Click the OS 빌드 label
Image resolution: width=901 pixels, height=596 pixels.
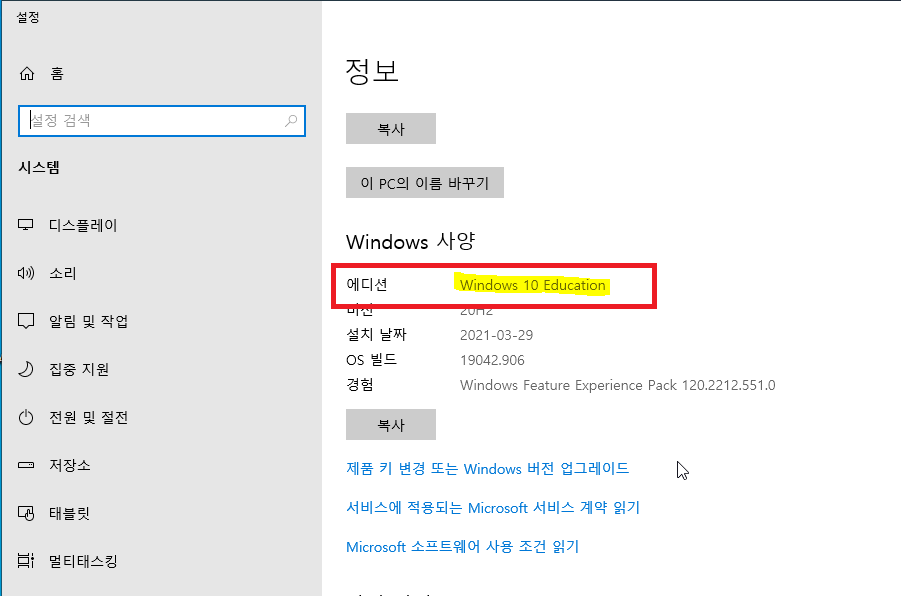tap(371, 360)
